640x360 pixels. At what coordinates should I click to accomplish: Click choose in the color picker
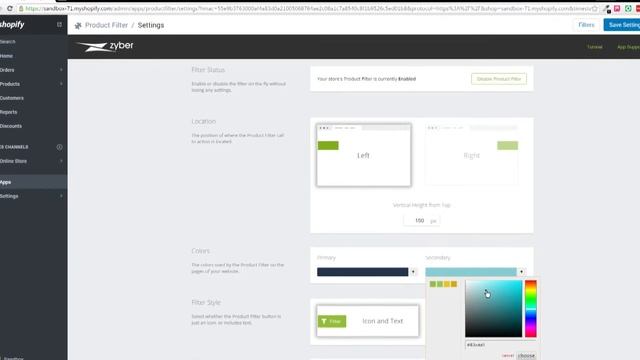click(x=526, y=356)
